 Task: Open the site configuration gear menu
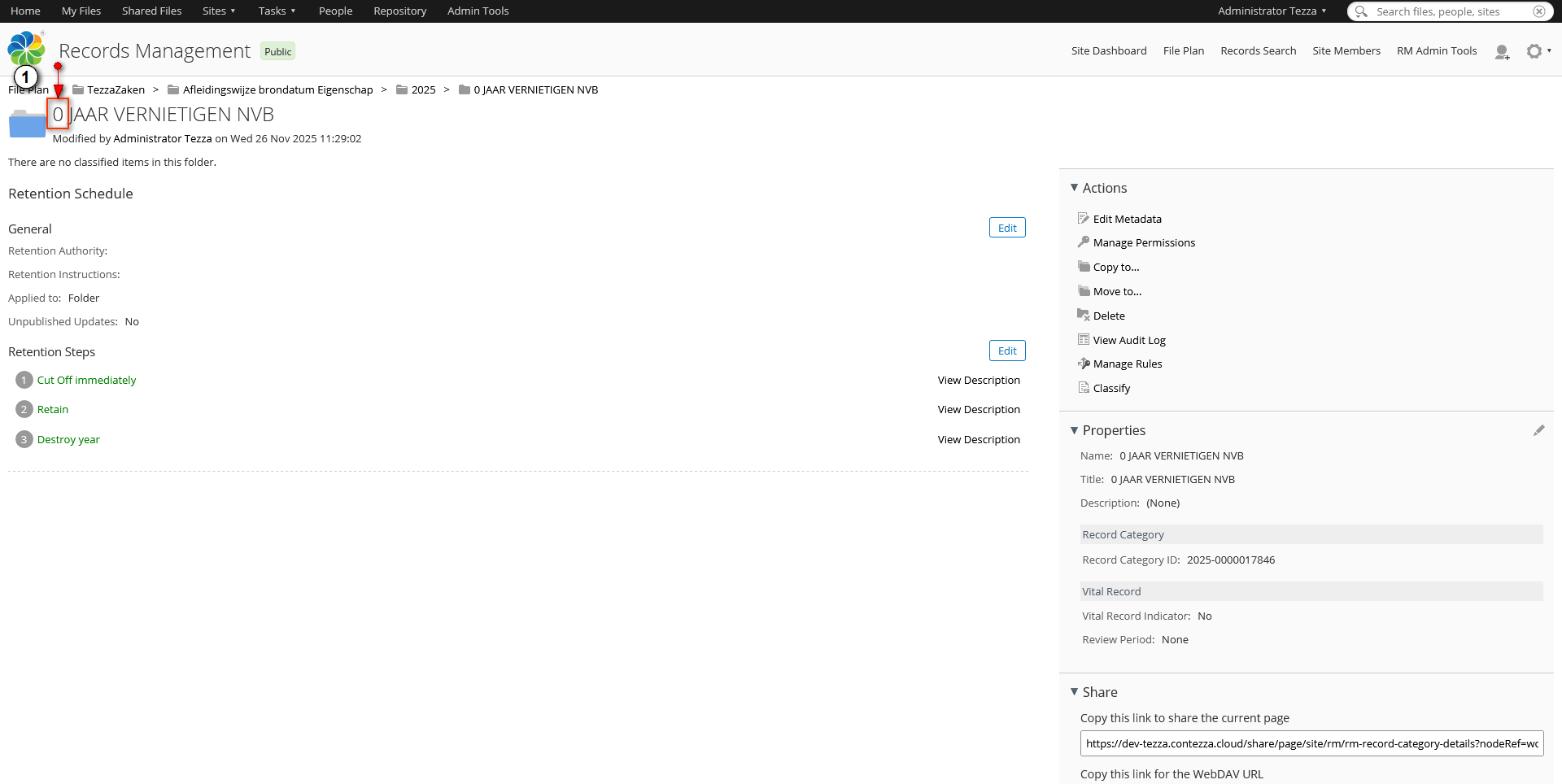pyautogui.click(x=1535, y=51)
